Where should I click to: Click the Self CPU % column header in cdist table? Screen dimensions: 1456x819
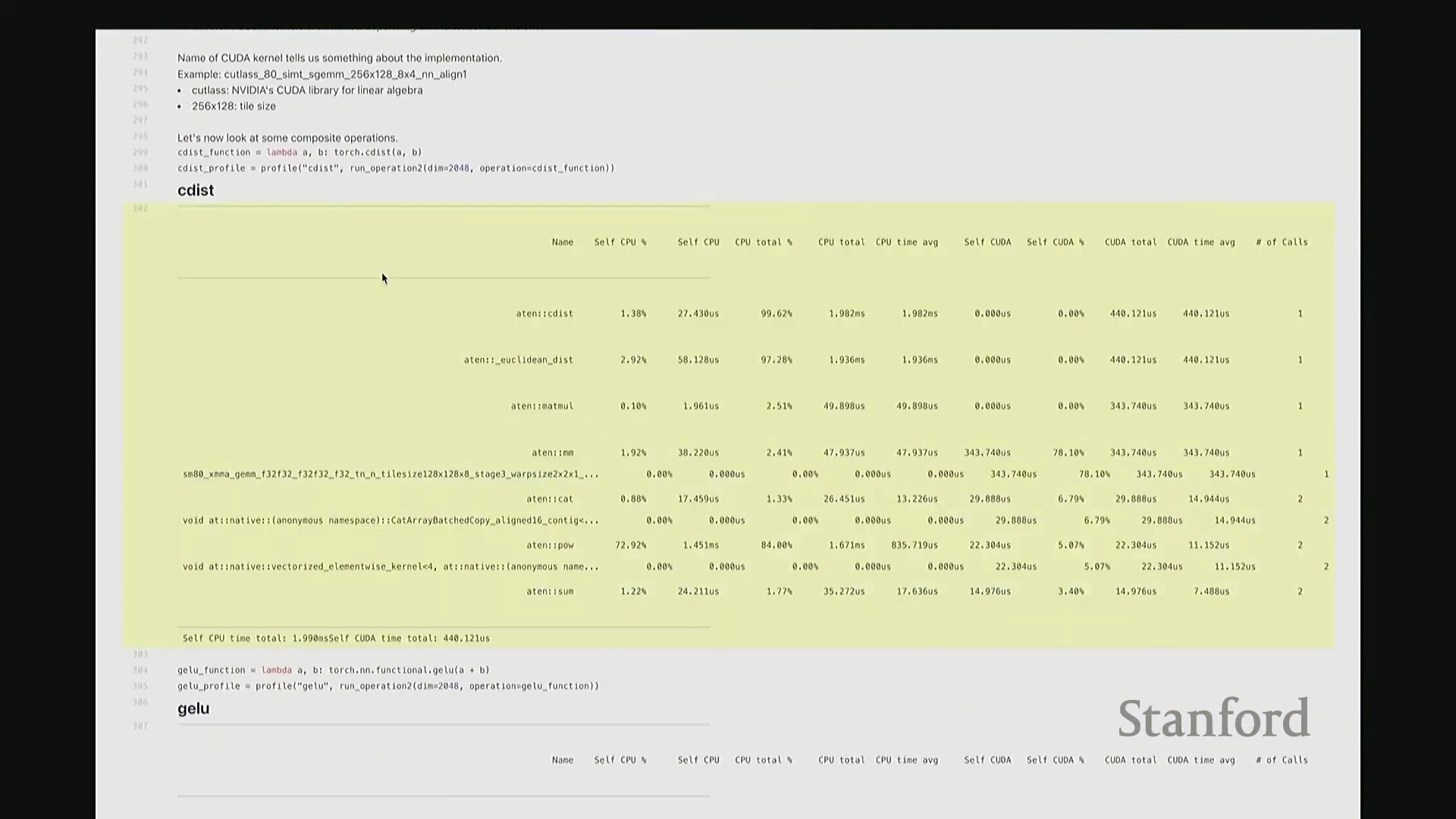pyautogui.click(x=620, y=242)
